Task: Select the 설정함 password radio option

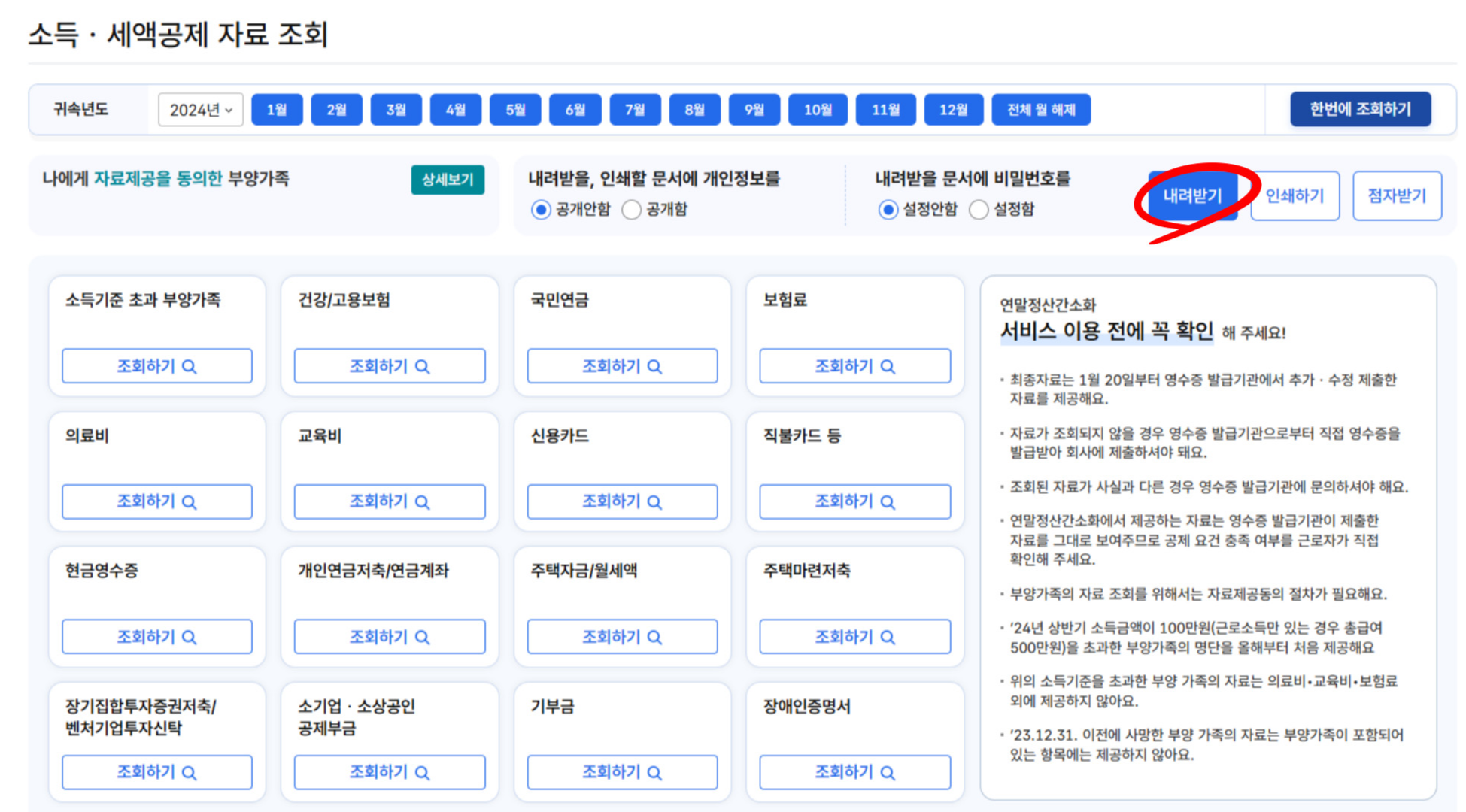Action: (x=979, y=210)
